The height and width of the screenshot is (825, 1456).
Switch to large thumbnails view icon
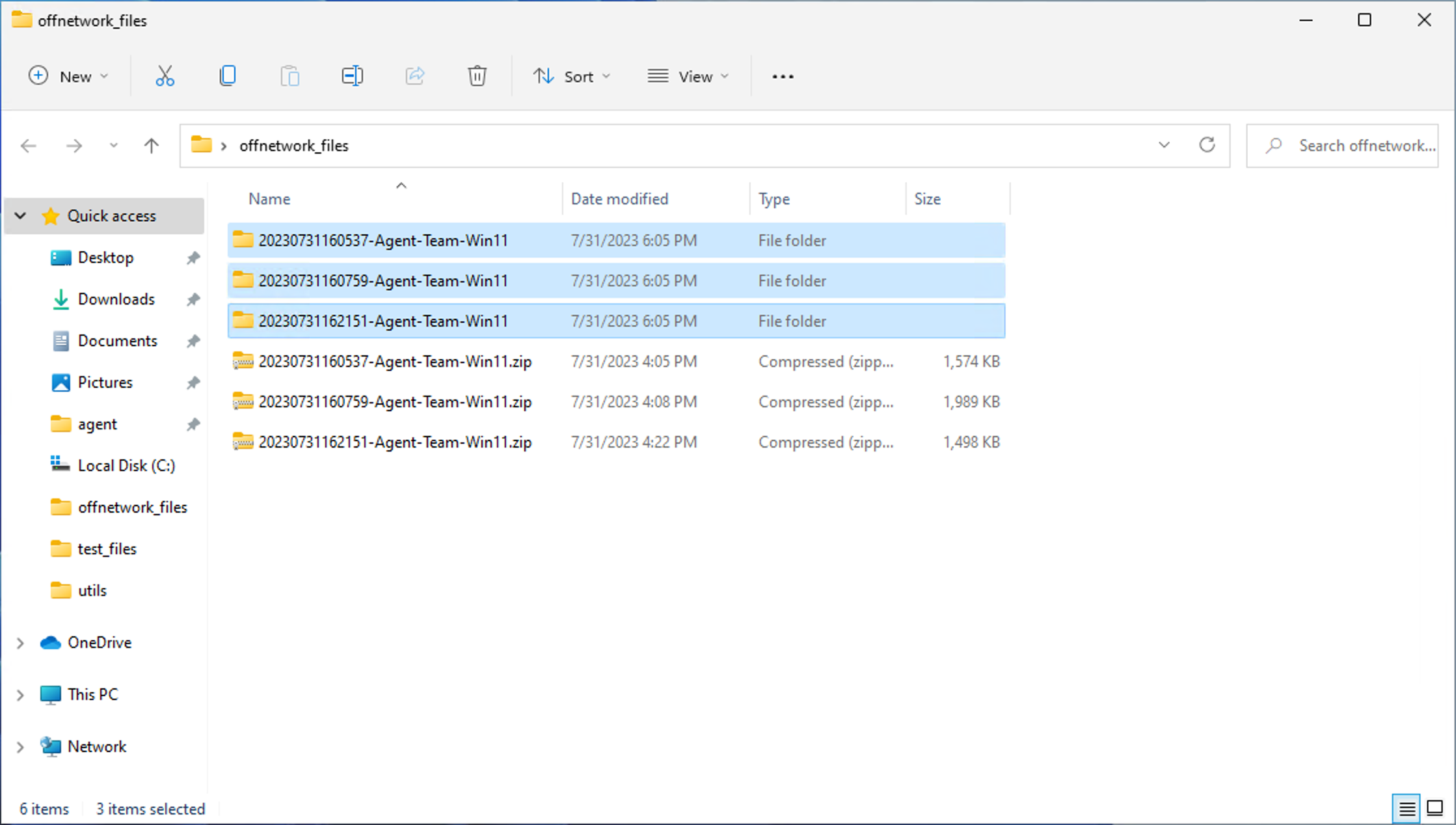point(1435,808)
